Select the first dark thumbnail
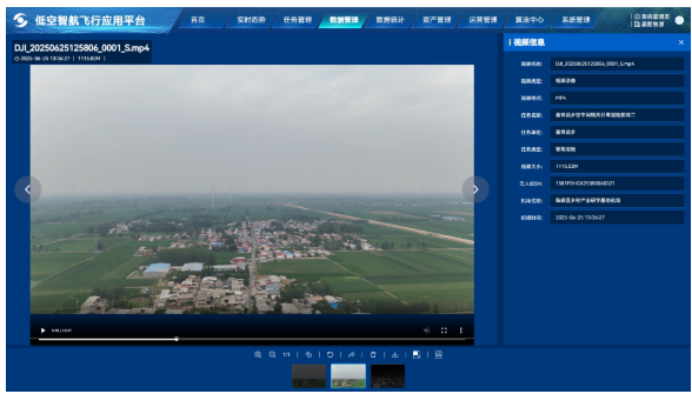This screenshot has height=395, width=692. [x=309, y=376]
